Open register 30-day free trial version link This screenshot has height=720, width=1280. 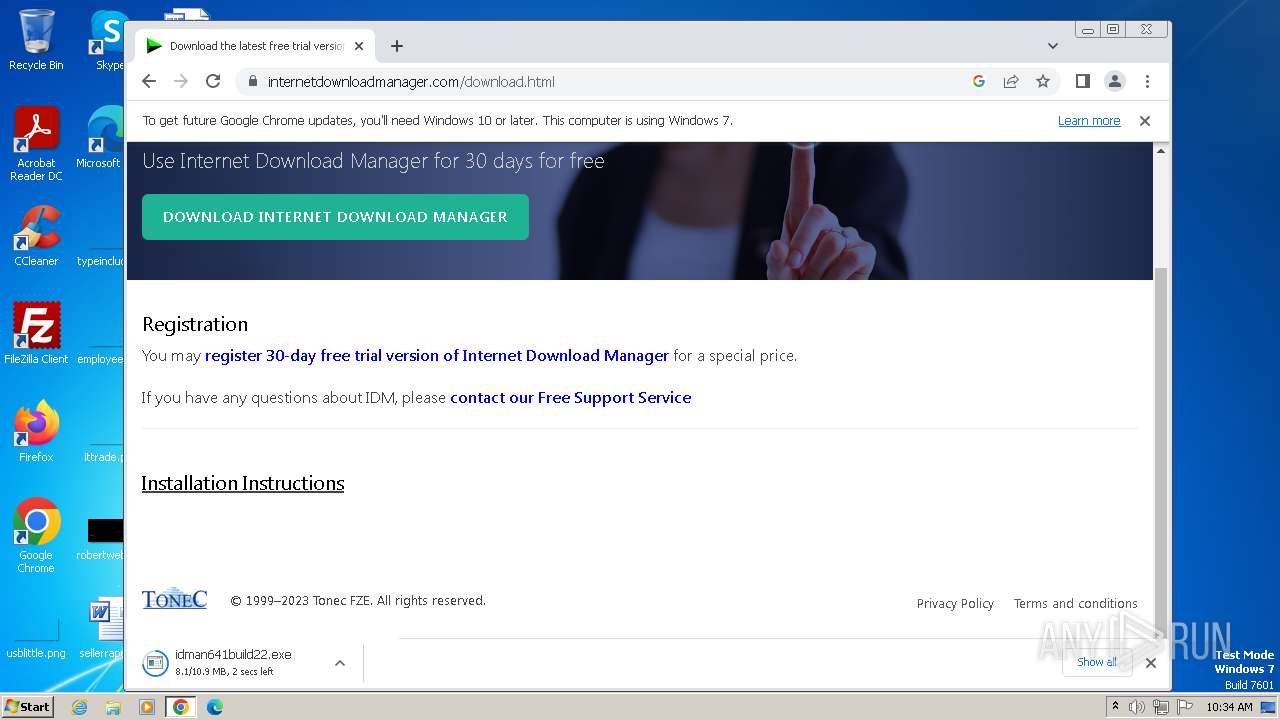pos(437,355)
